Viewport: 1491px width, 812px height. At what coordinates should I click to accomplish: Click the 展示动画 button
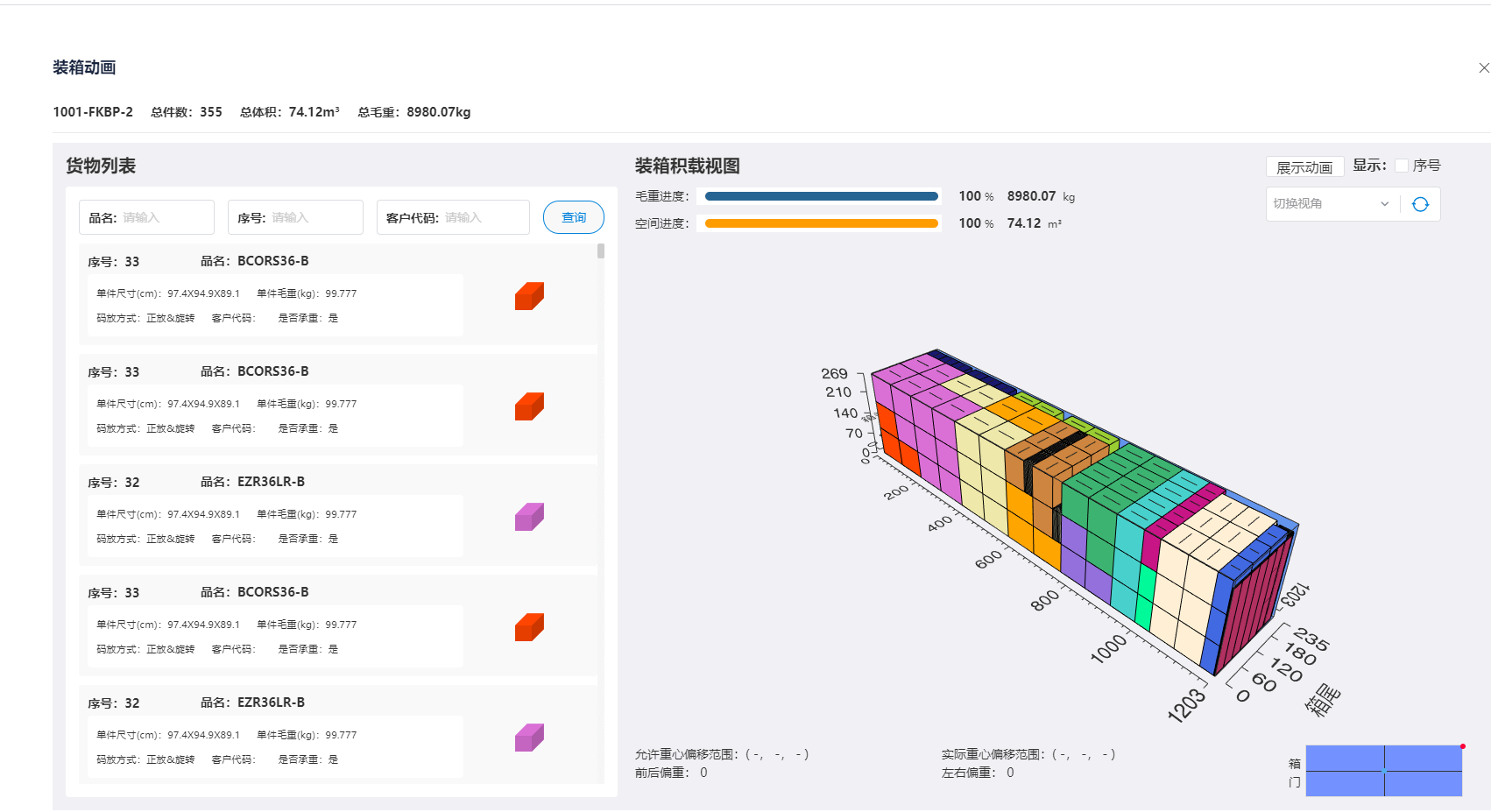[x=1304, y=167]
